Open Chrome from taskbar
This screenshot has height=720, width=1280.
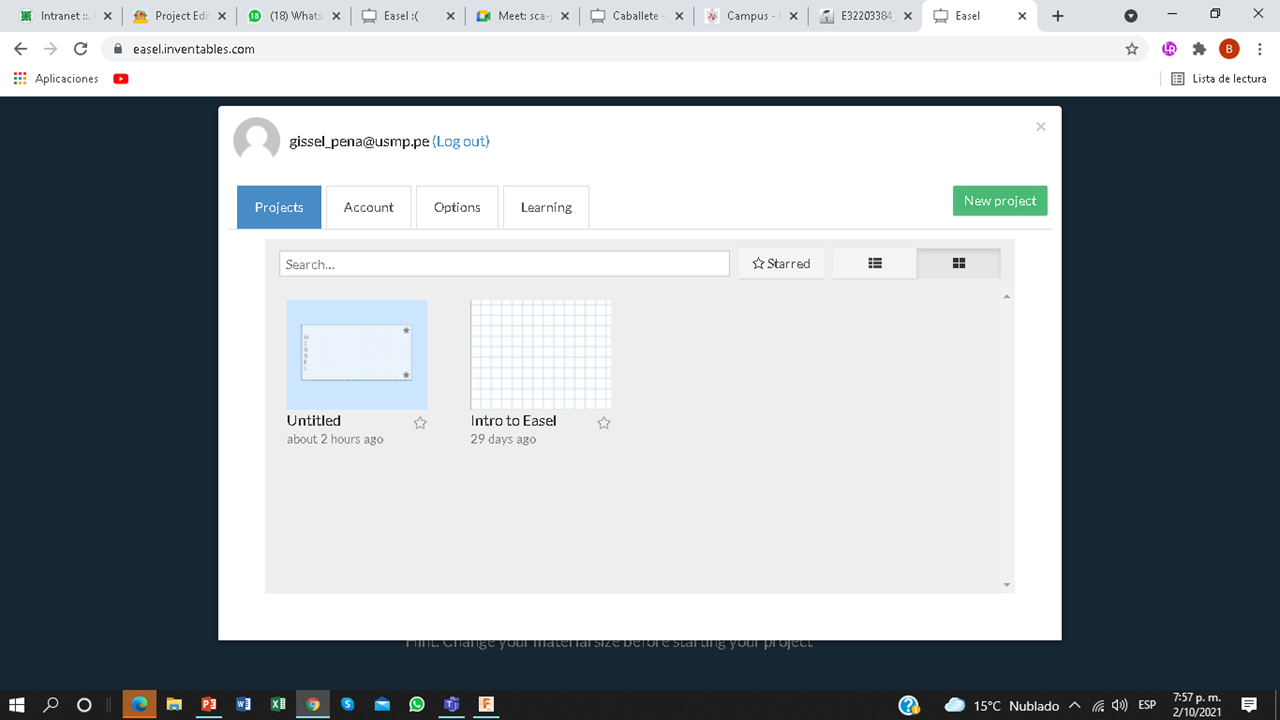tap(313, 704)
